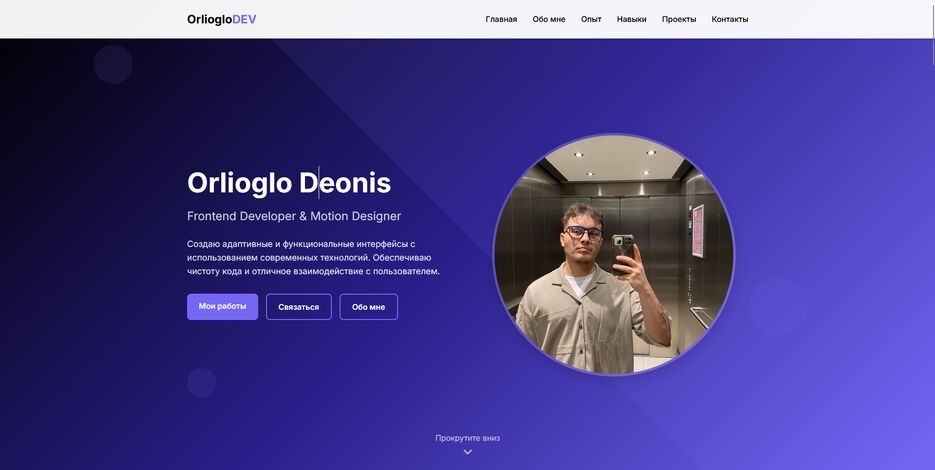
Task: Click the Прокрутите вниз label
Action: (468, 438)
